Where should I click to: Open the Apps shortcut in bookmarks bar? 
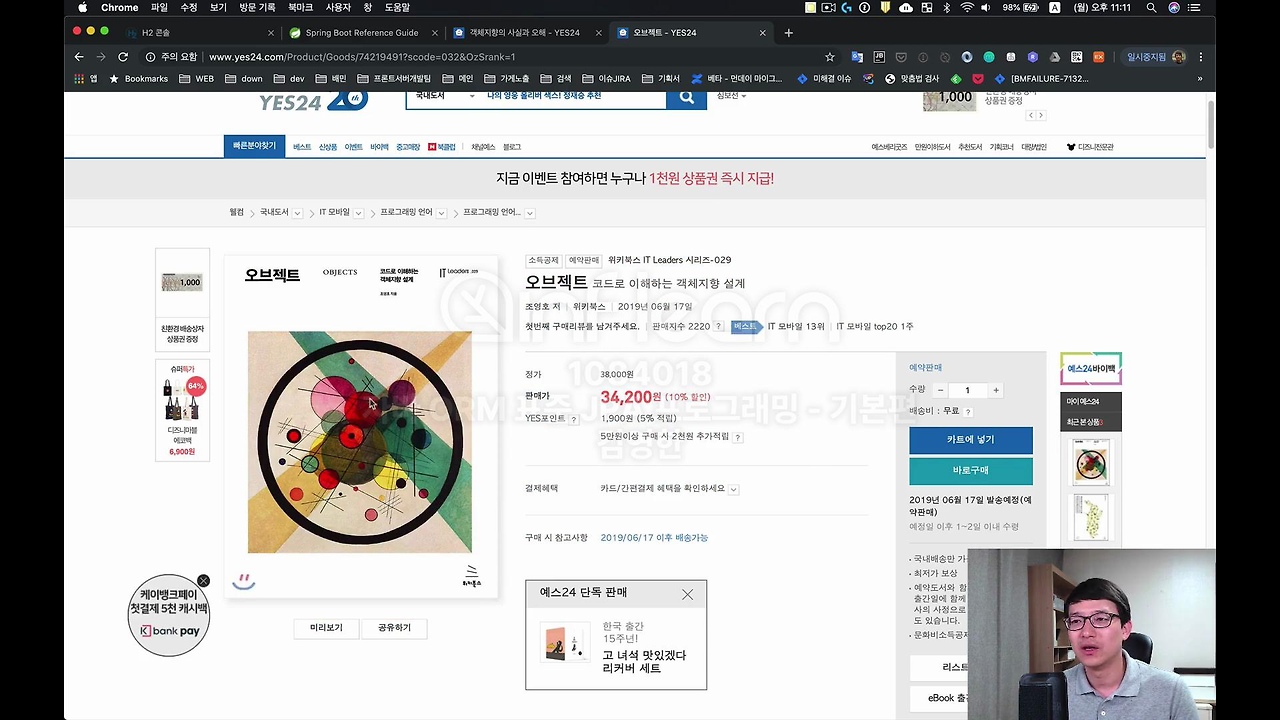pyautogui.click(x=86, y=78)
